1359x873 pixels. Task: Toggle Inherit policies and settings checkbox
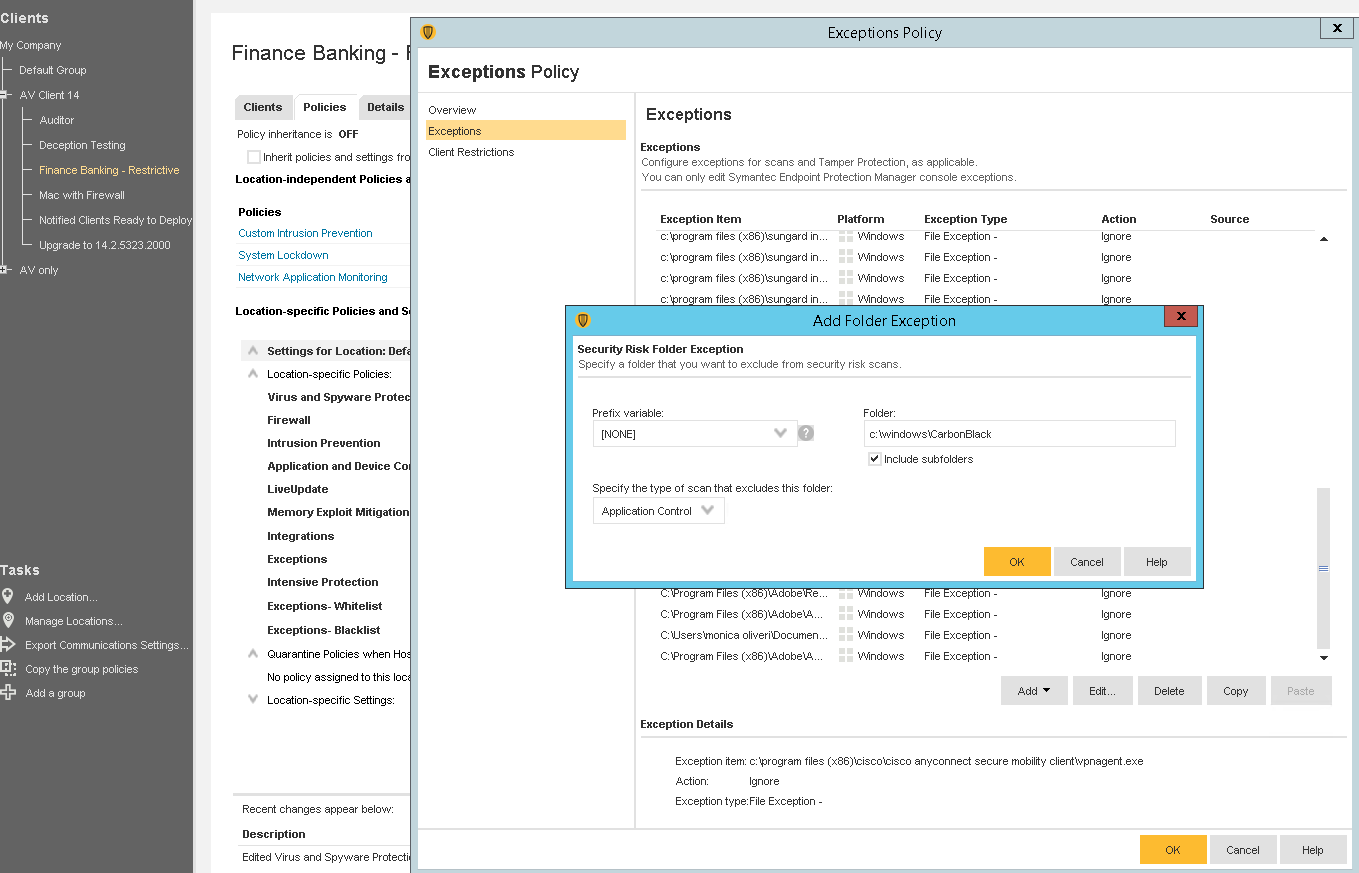(254, 157)
